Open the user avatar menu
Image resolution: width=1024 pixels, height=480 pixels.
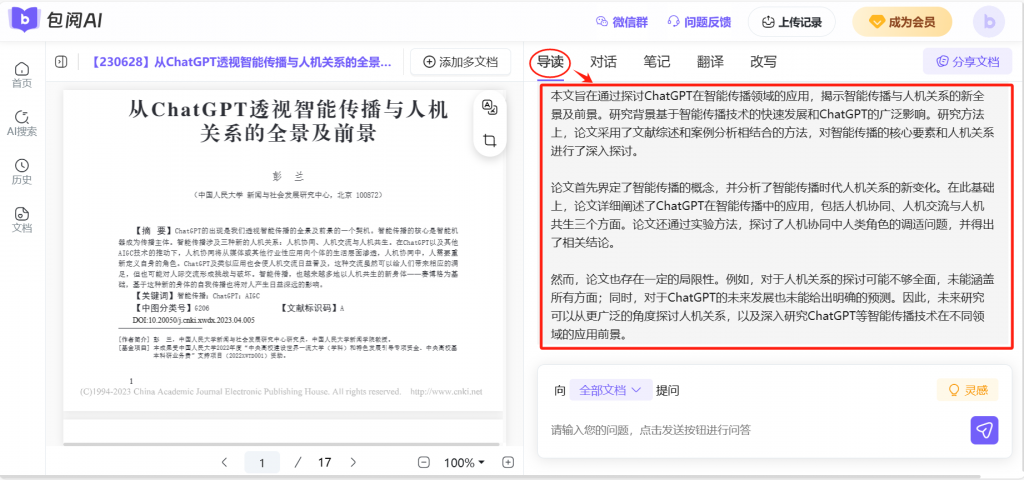[989, 22]
